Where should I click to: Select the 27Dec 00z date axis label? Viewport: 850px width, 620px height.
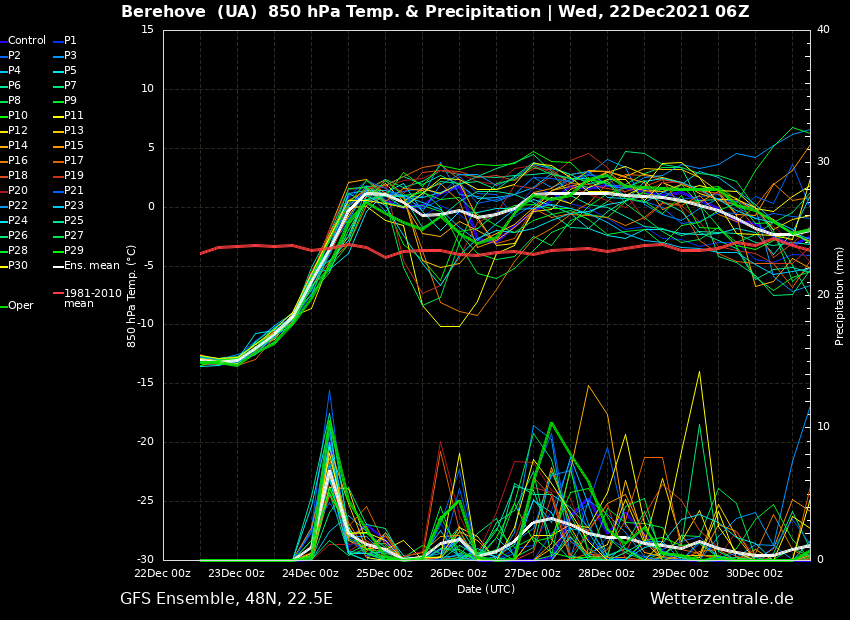(x=532, y=574)
